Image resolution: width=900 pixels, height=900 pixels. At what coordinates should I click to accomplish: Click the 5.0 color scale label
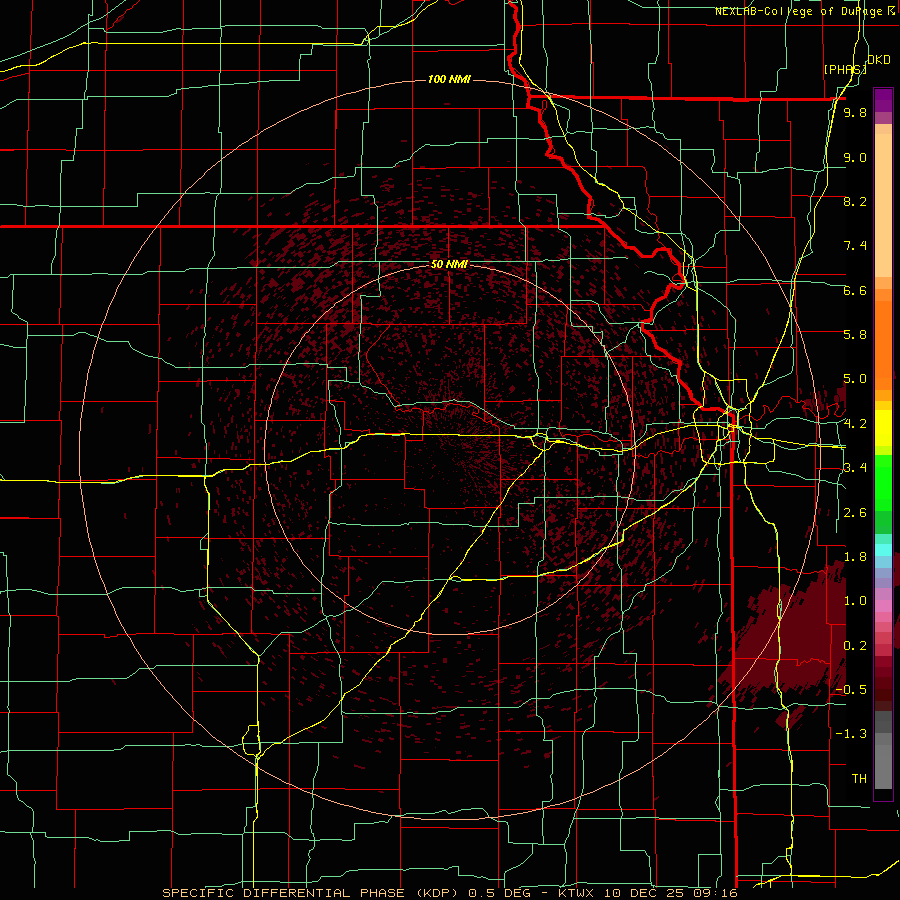point(855,379)
